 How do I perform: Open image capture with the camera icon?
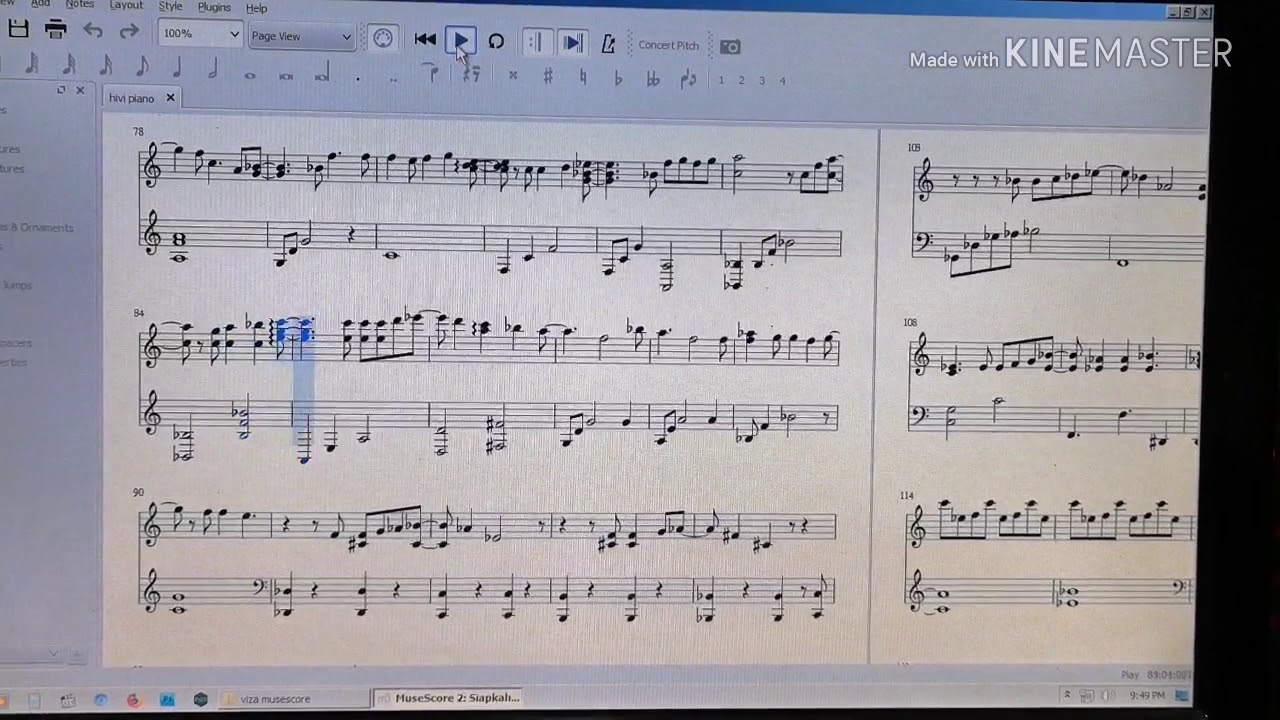[731, 47]
